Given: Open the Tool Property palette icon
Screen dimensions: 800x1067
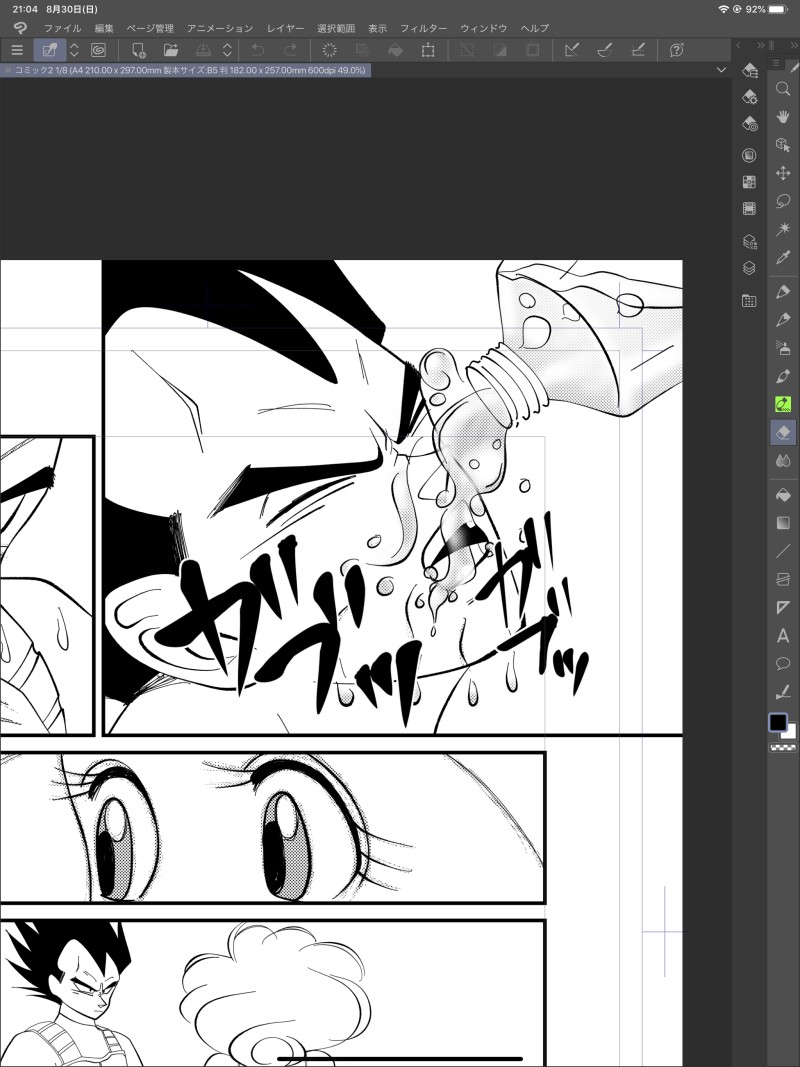Looking at the screenshot, I should point(749,97).
